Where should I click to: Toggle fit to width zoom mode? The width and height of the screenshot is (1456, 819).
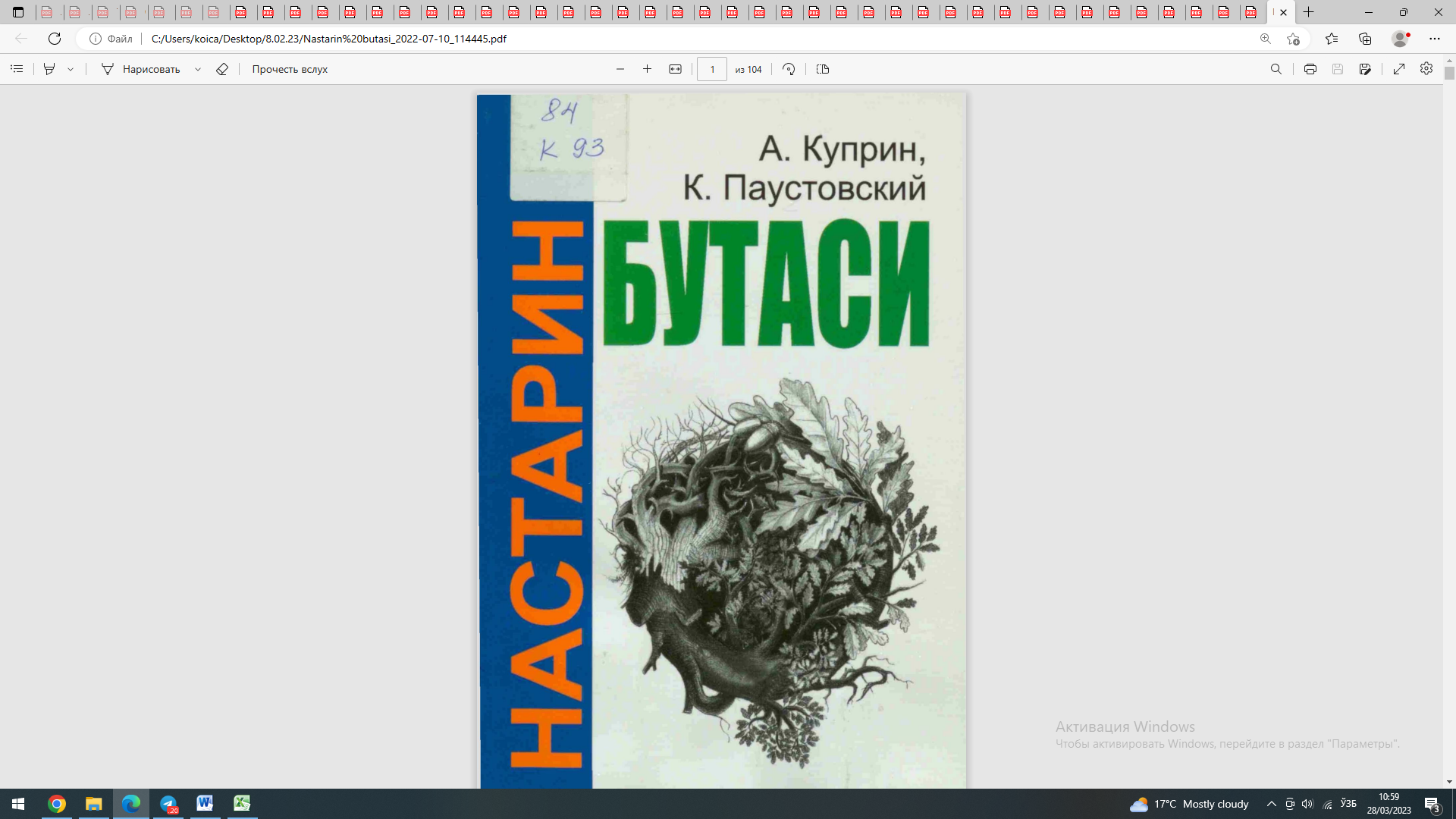(x=674, y=69)
